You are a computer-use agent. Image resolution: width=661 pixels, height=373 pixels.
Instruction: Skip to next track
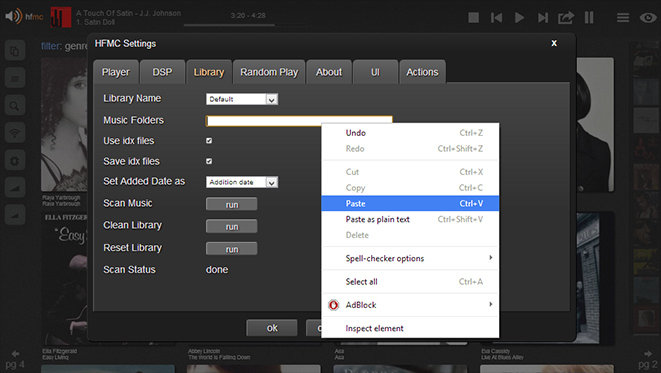543,17
